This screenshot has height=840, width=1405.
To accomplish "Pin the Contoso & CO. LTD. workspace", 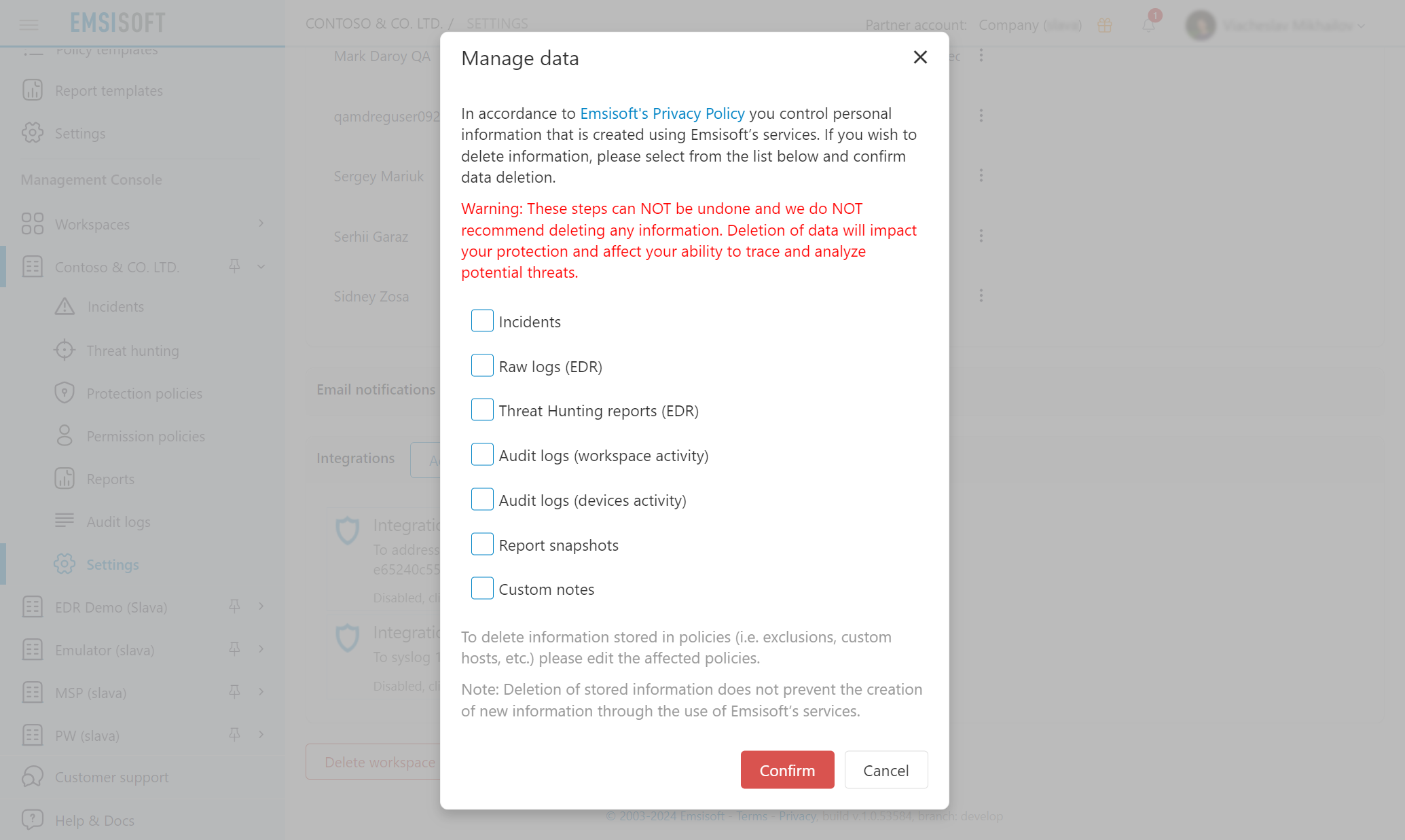I will [234, 266].
